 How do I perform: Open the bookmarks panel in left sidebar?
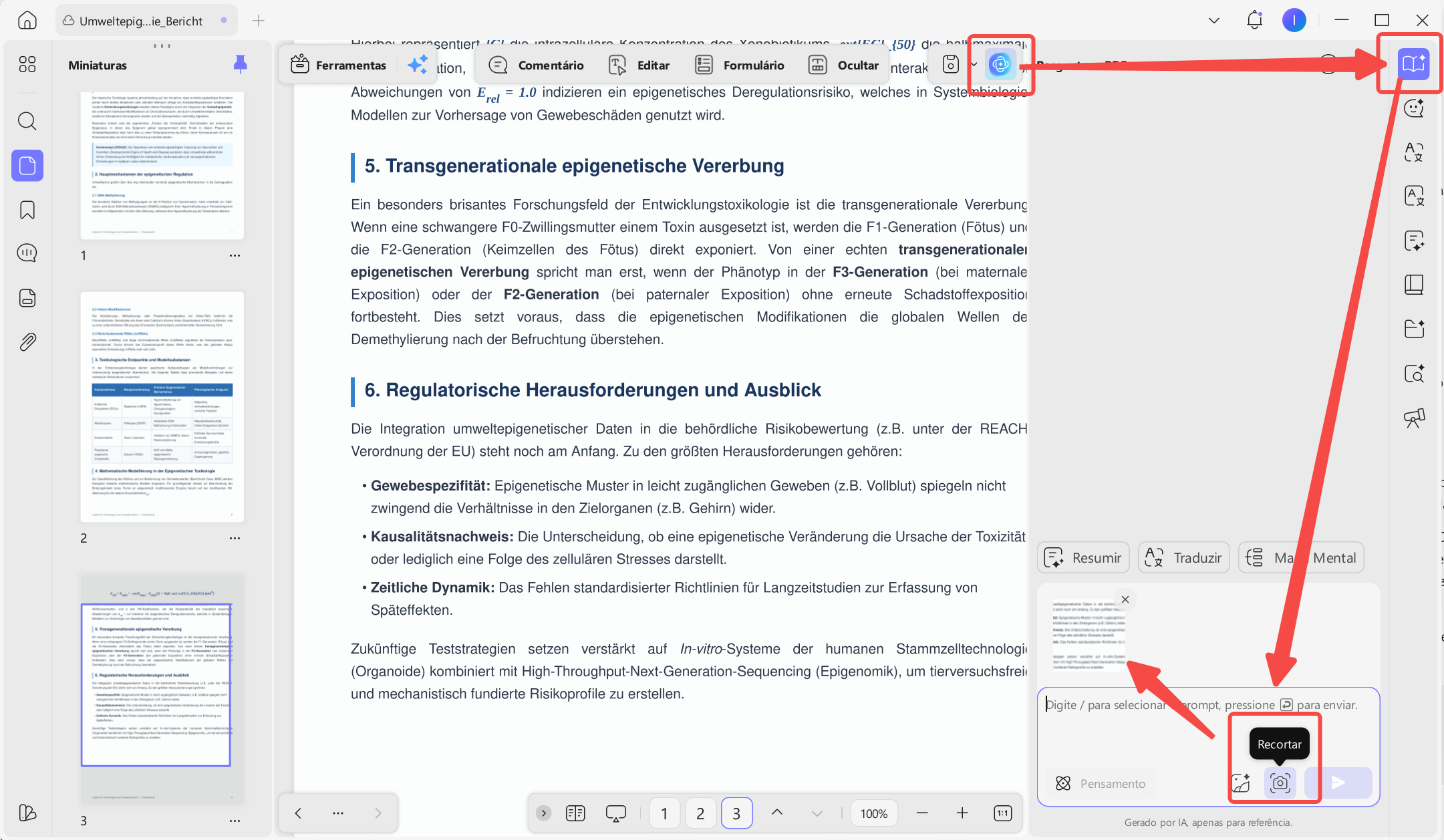27,210
